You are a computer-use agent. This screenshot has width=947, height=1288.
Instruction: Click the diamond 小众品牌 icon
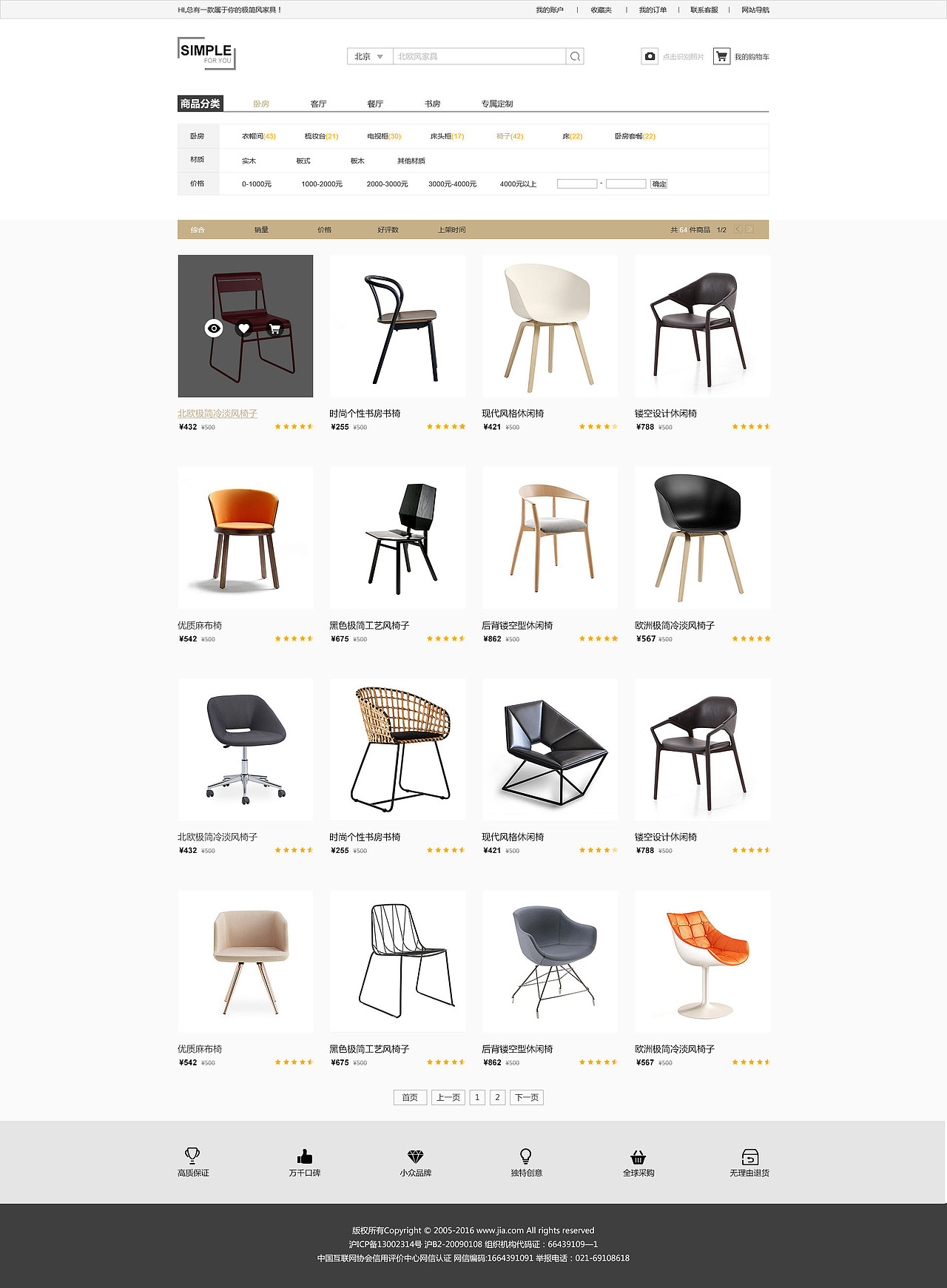pos(416,1156)
